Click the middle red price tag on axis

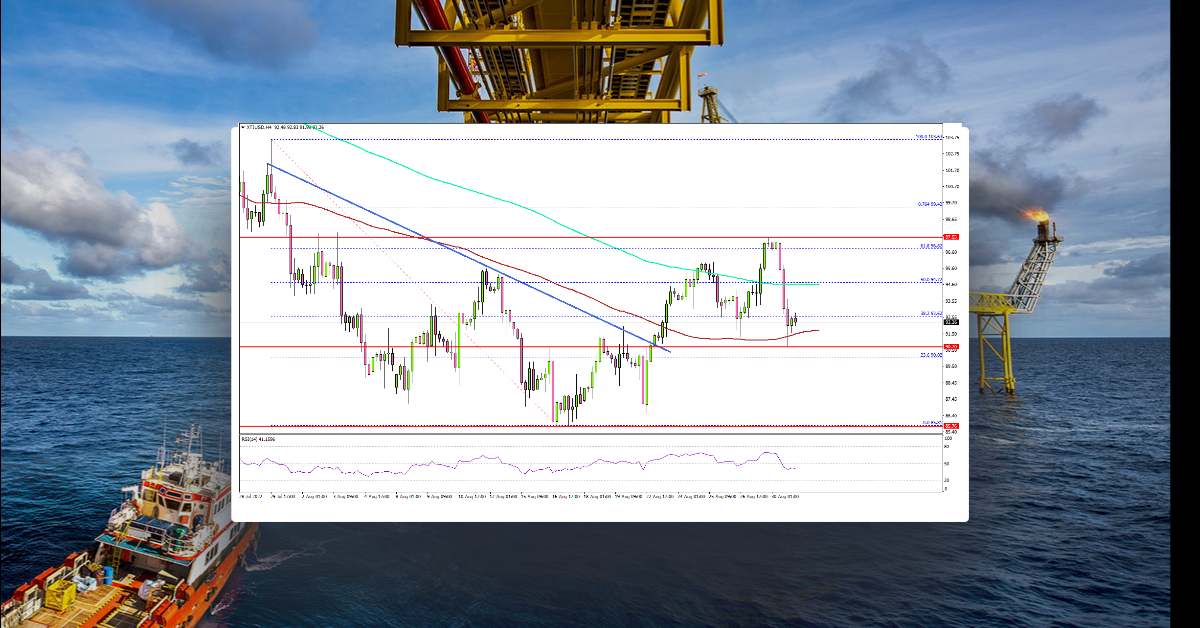tap(952, 347)
